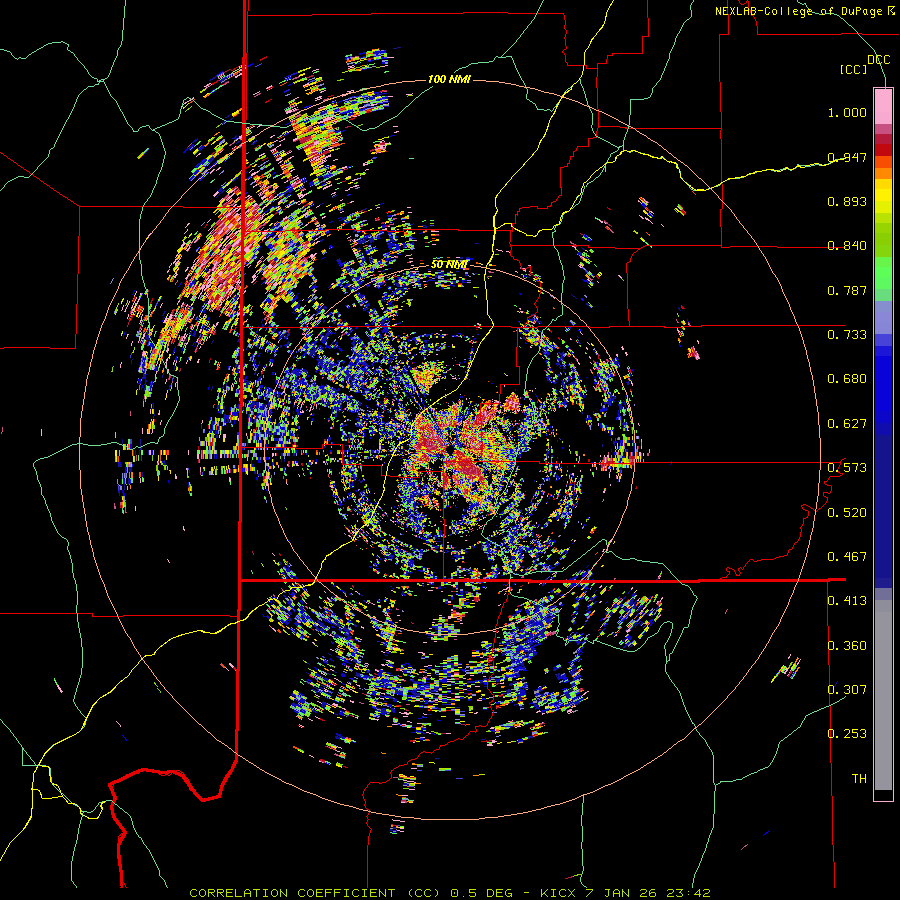Pick the gray segment of the color bar
The height and width of the screenshot is (900, 900).
click(x=883, y=695)
